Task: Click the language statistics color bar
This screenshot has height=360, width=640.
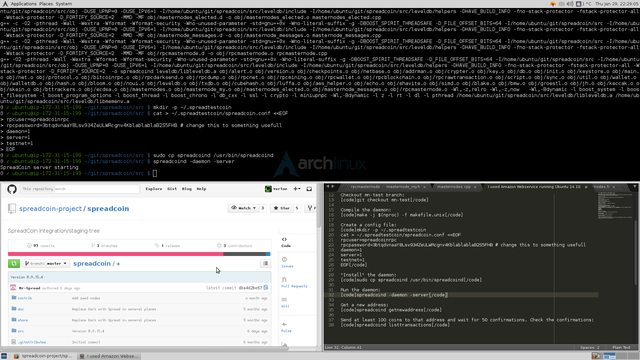Action: point(139,254)
